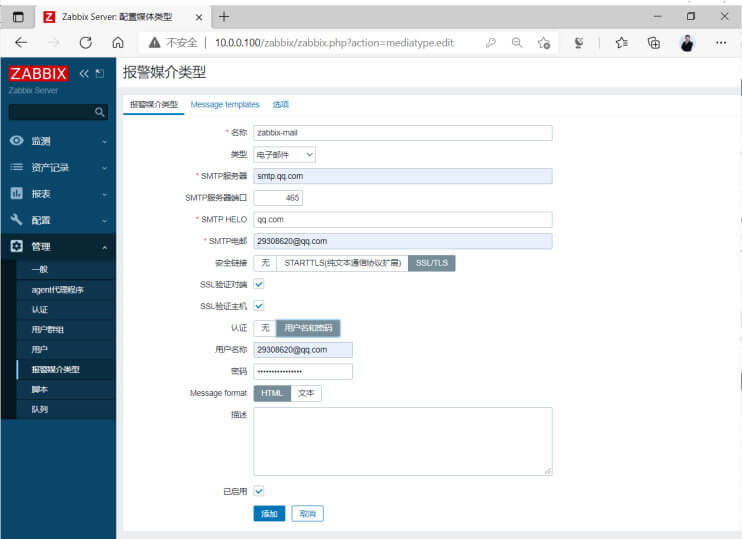Click the browser home icon
The height and width of the screenshot is (539, 742).
(118, 43)
